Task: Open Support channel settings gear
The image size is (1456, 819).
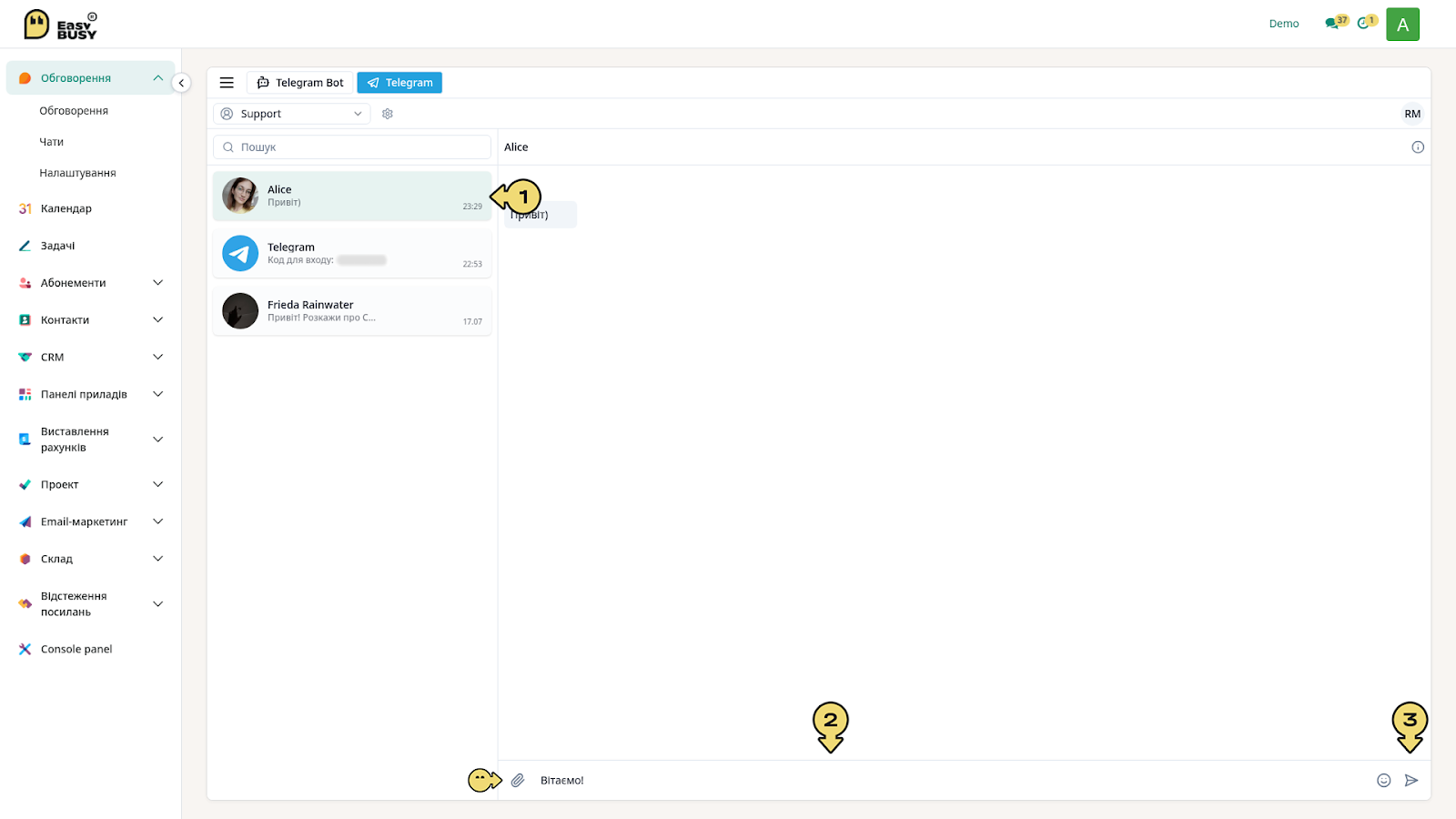Action: coord(388,114)
